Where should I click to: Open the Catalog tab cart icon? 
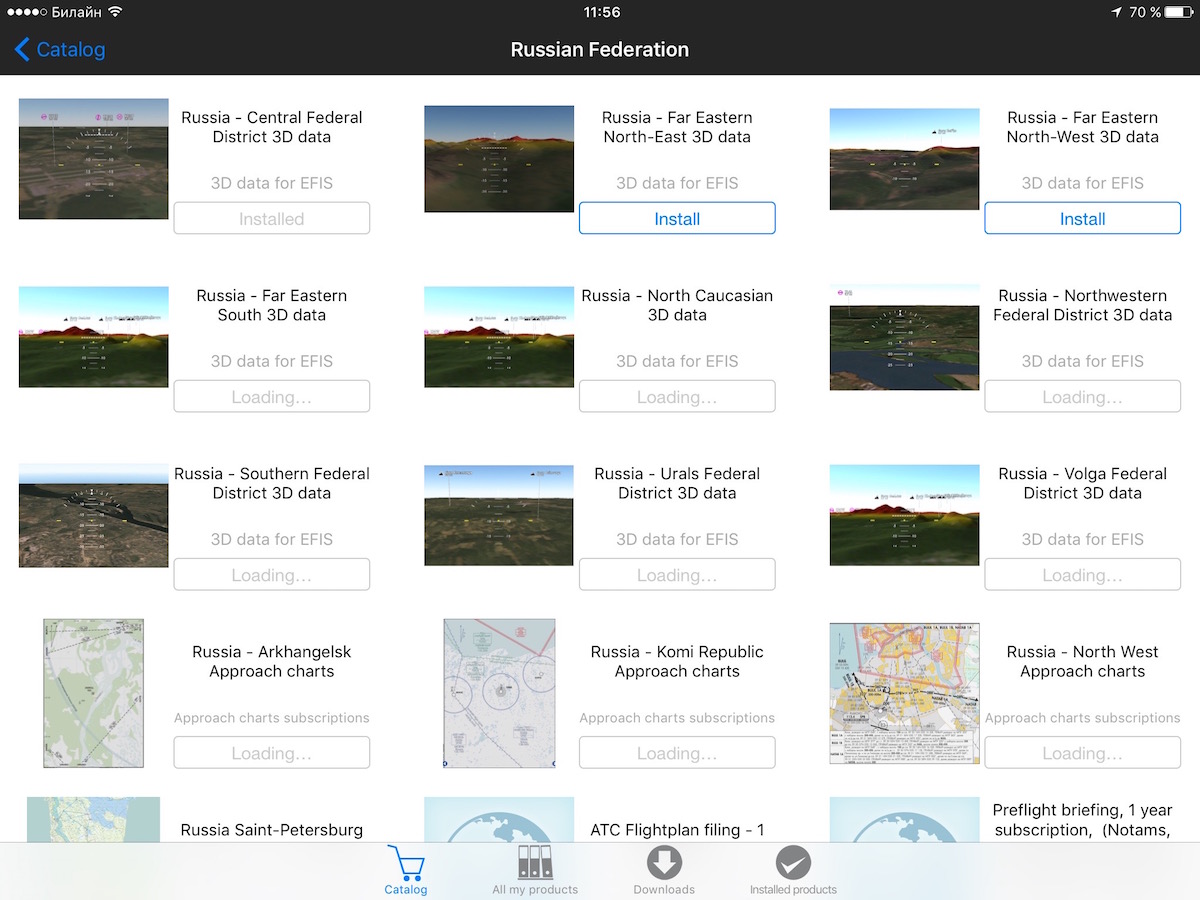(x=406, y=864)
